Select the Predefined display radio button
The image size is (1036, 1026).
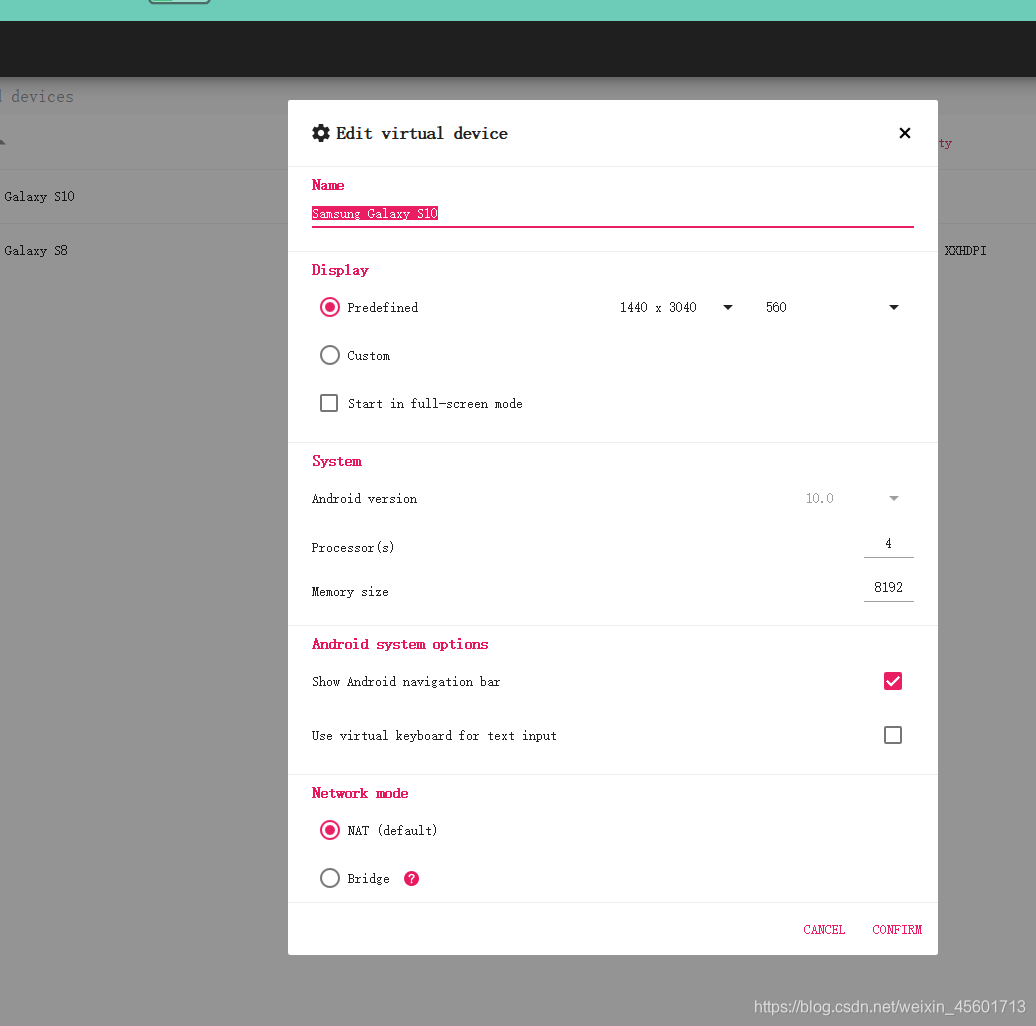click(330, 307)
